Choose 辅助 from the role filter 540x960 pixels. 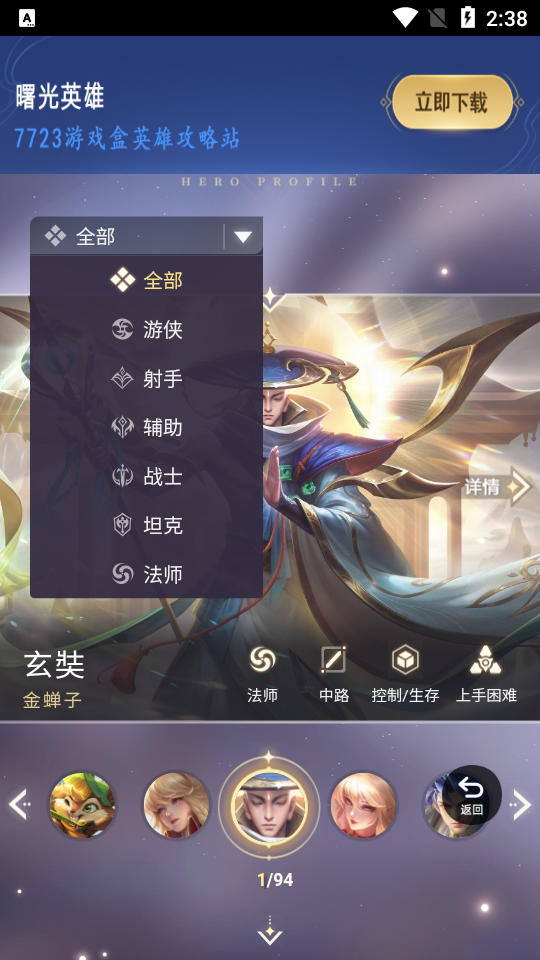point(146,427)
